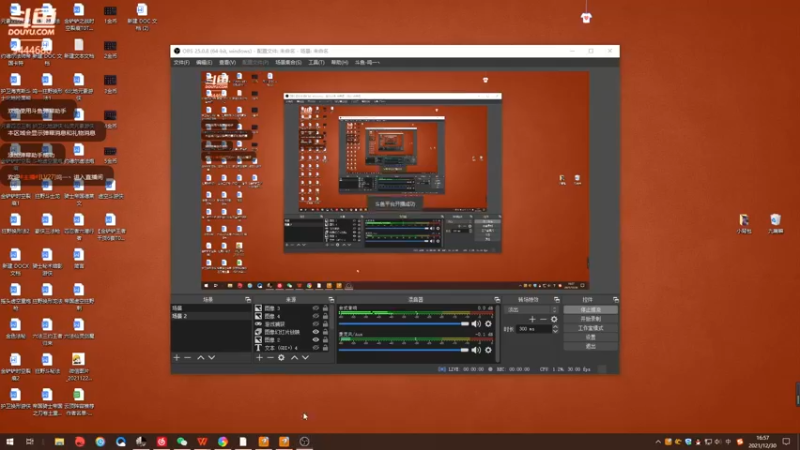Remove the selected source with minus icon
This screenshot has width=800, height=450.
point(270,358)
